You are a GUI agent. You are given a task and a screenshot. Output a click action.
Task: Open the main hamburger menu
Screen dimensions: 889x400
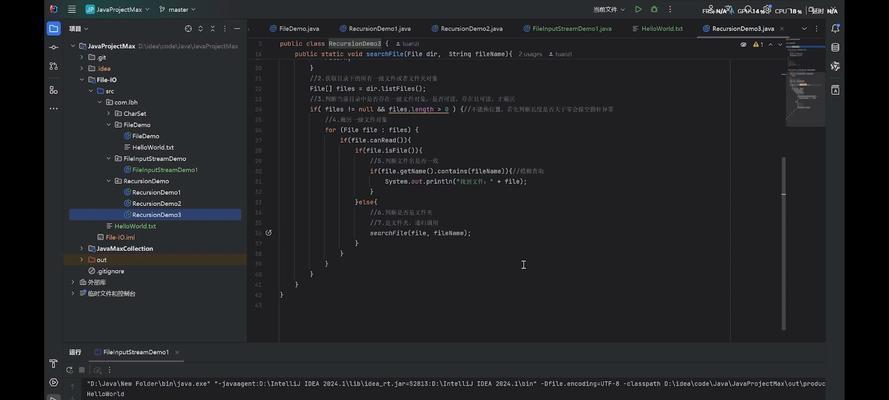click(71, 10)
